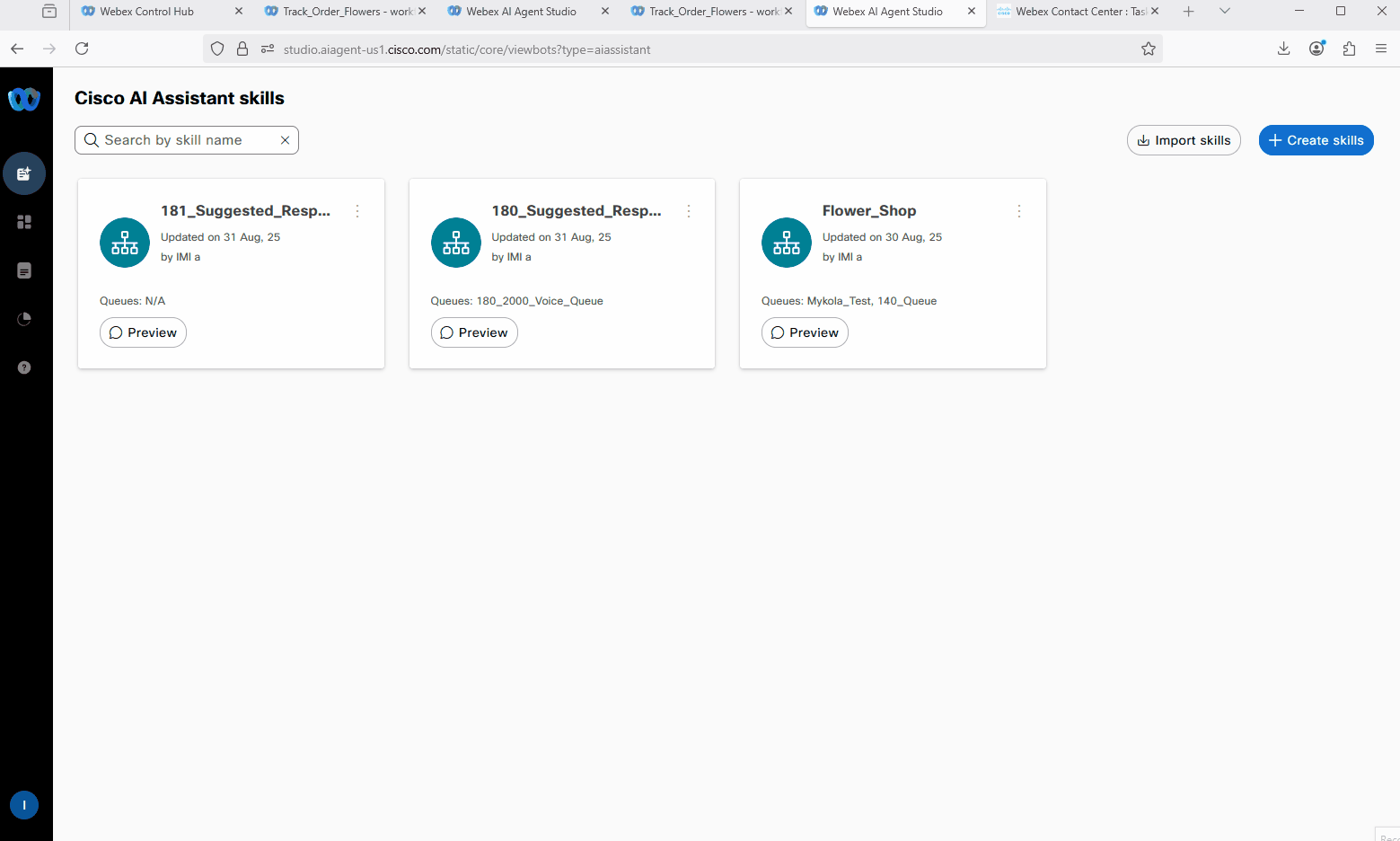The image size is (1400, 841).
Task: Click the Webex logo in the sidebar
Action: 24,99
